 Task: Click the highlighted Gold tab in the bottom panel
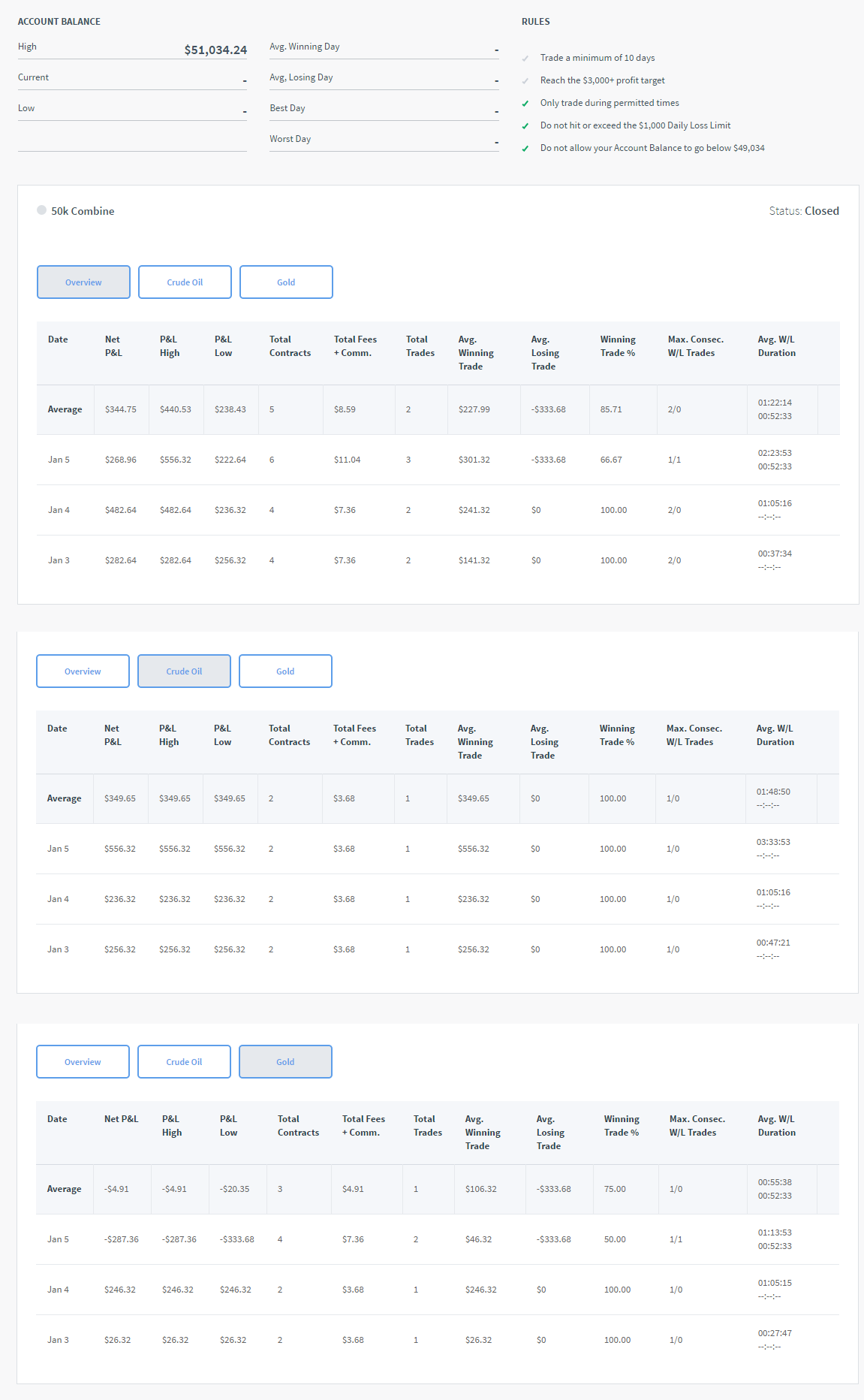[x=285, y=1062]
